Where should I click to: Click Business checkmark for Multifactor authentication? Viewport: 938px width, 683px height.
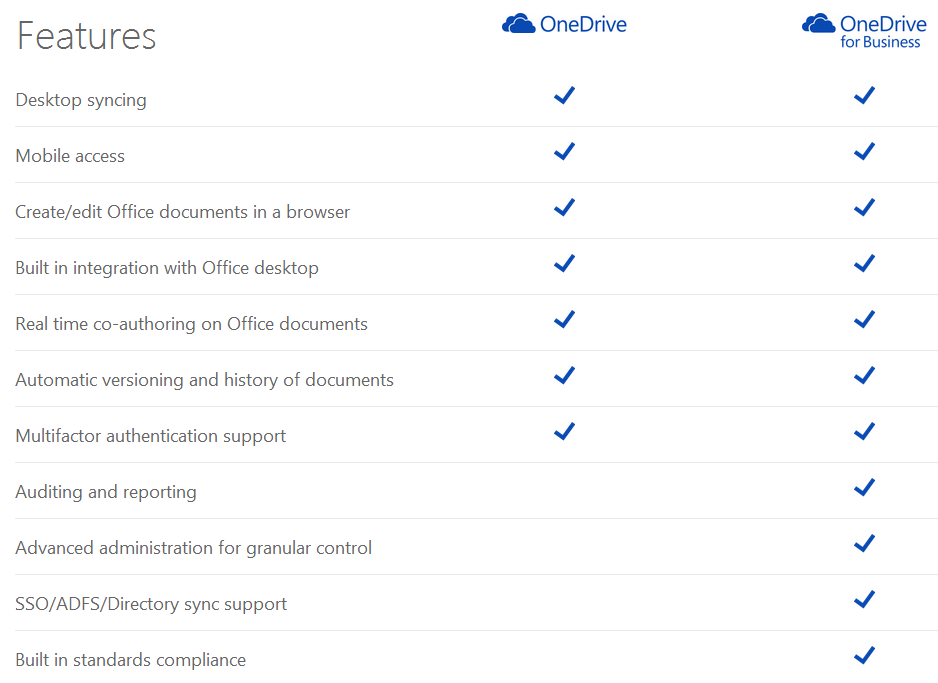pos(864,431)
